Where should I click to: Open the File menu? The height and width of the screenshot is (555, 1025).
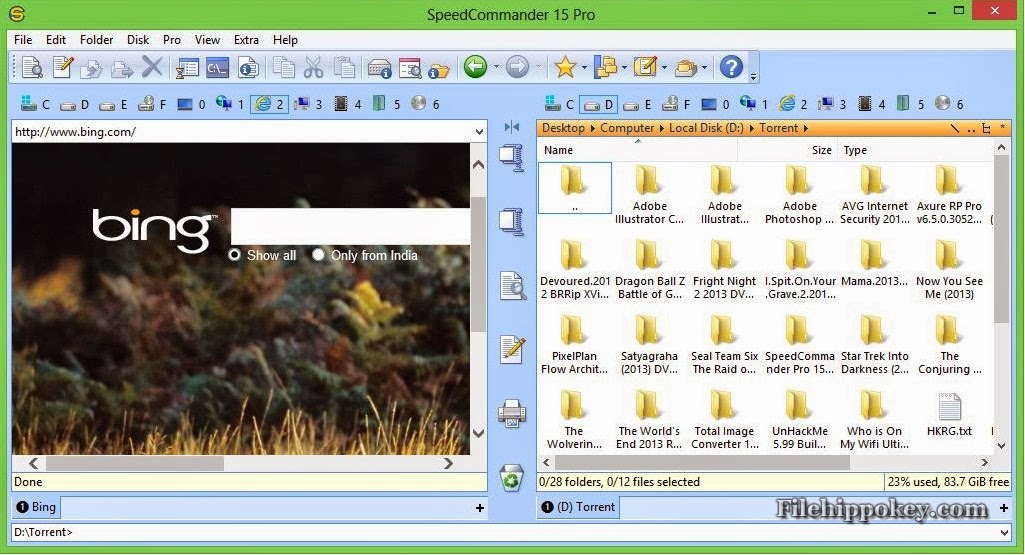(23, 40)
